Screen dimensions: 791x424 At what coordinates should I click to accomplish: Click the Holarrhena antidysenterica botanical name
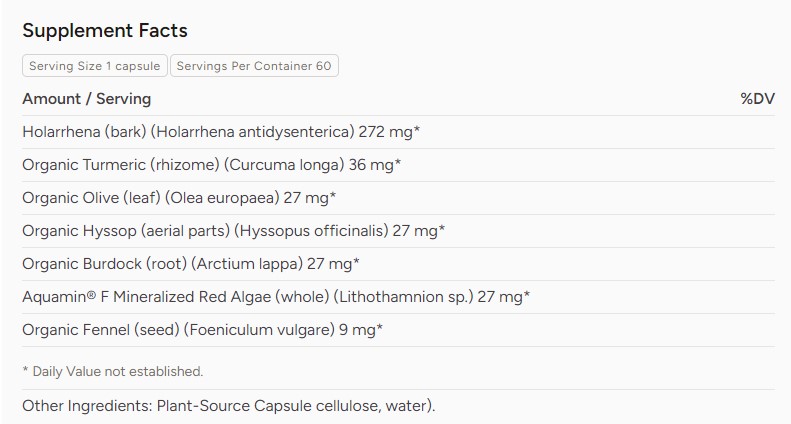[x=252, y=132]
